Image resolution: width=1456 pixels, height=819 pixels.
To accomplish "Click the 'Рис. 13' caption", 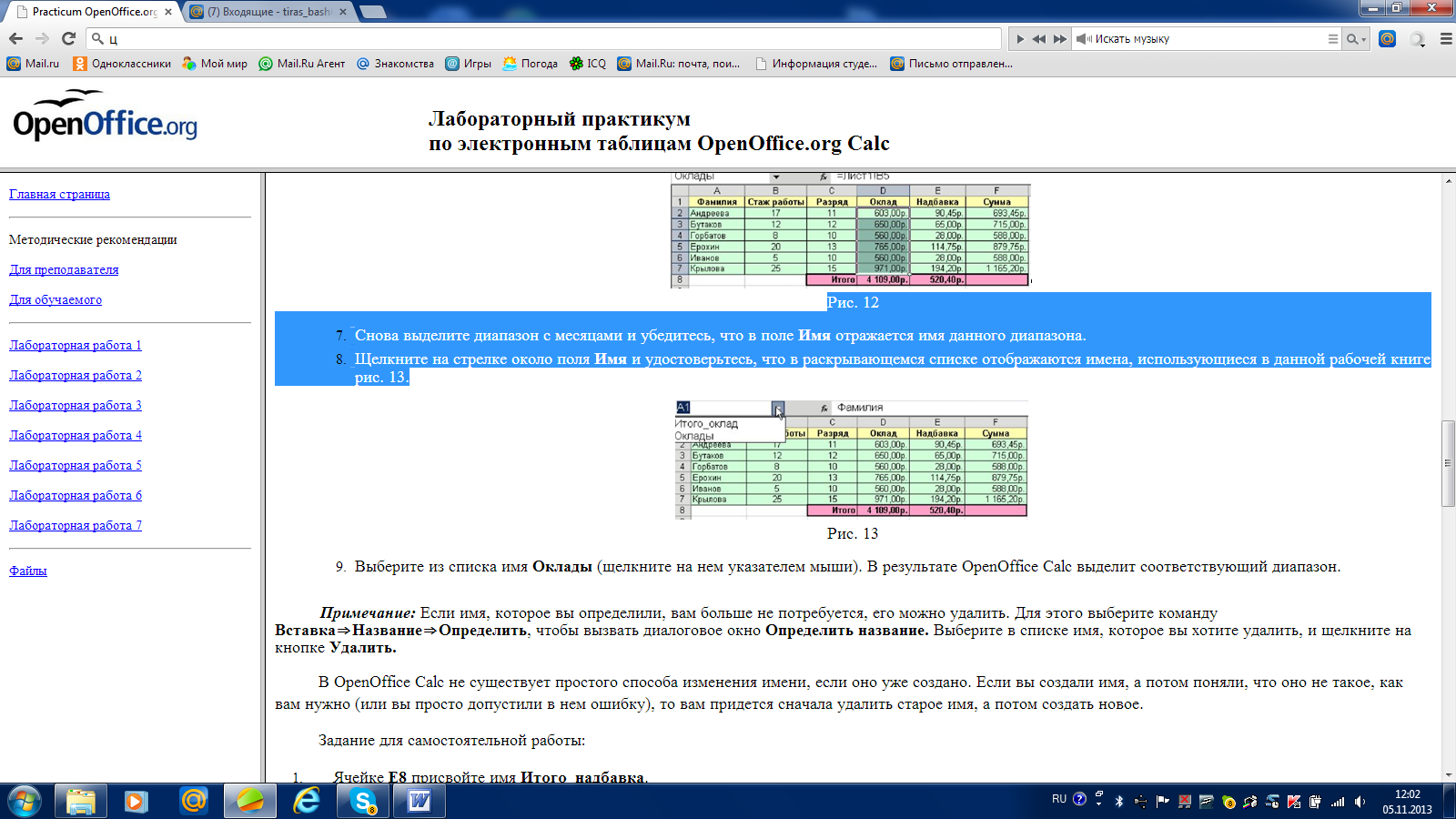I will coord(853,533).
